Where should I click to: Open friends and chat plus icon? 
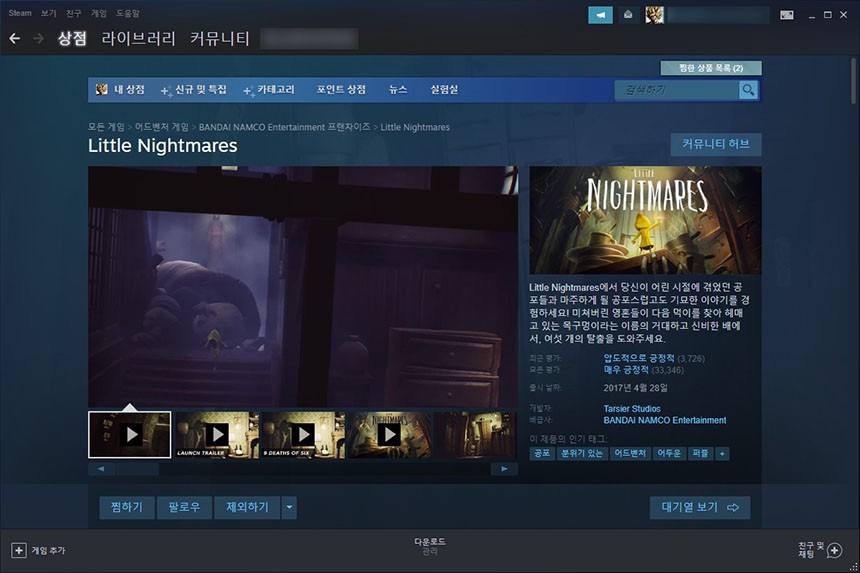(x=834, y=550)
